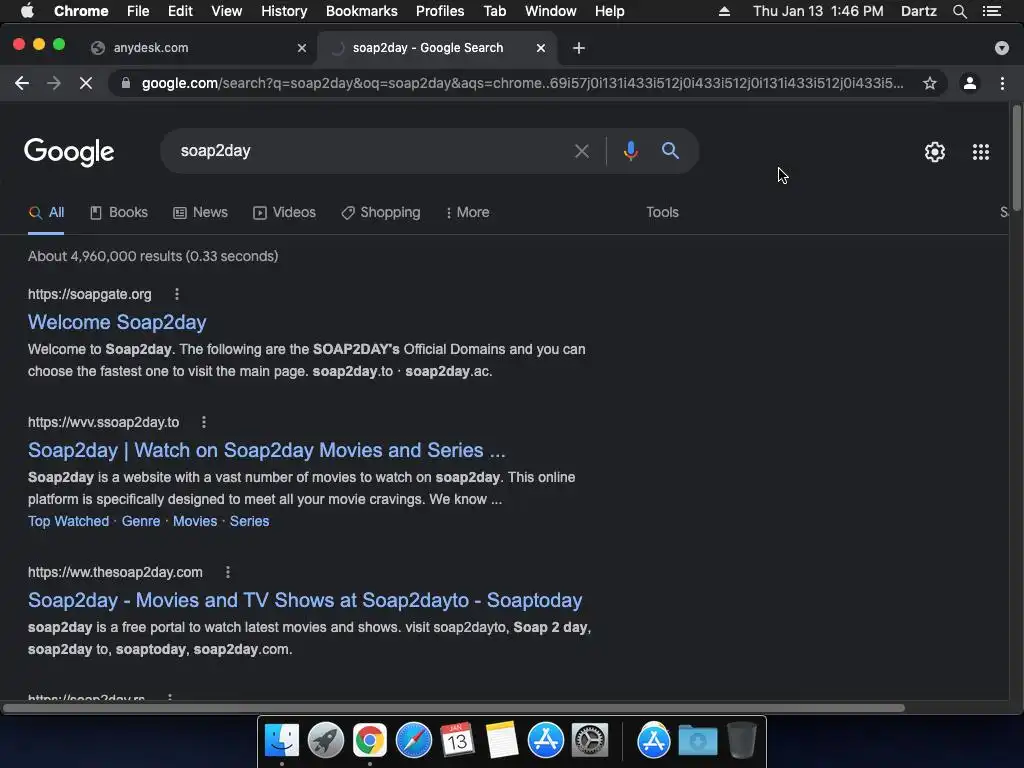Open Finder from the Dock
This screenshot has height=768, width=1024.
click(x=282, y=740)
